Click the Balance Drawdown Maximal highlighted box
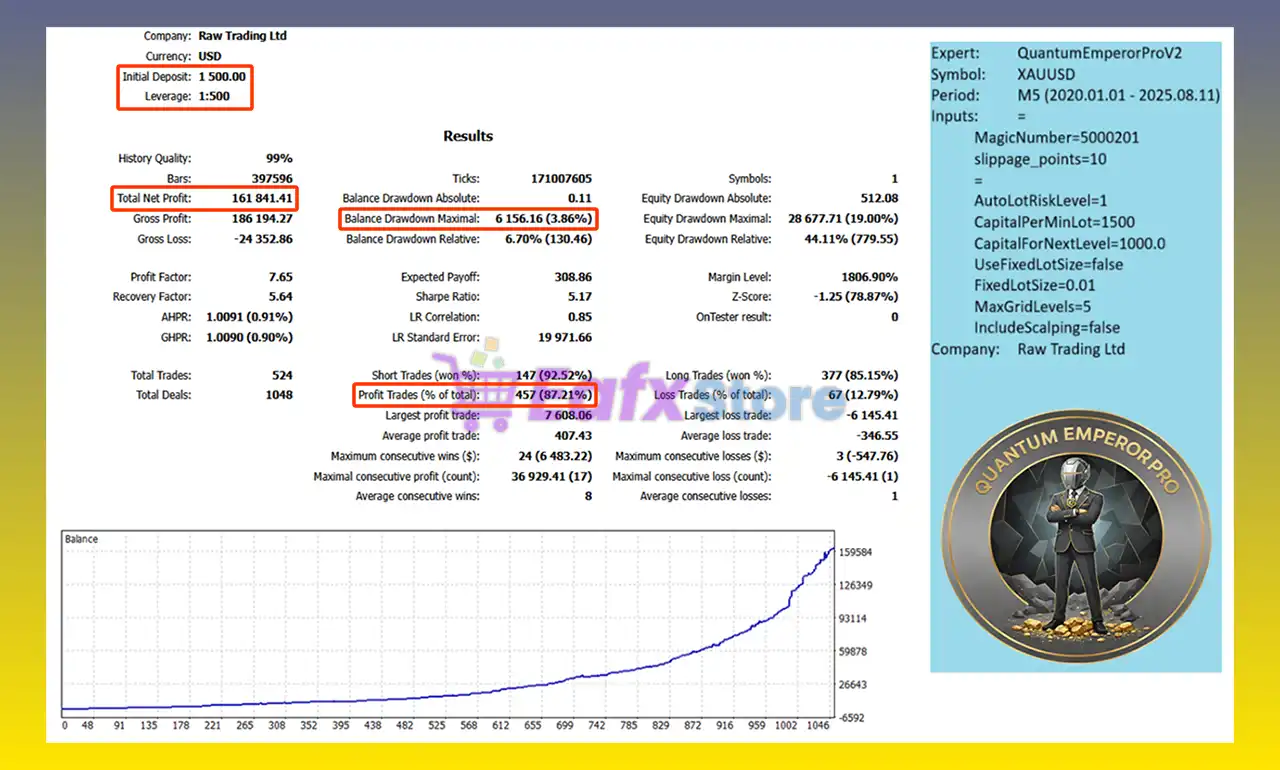 469,218
